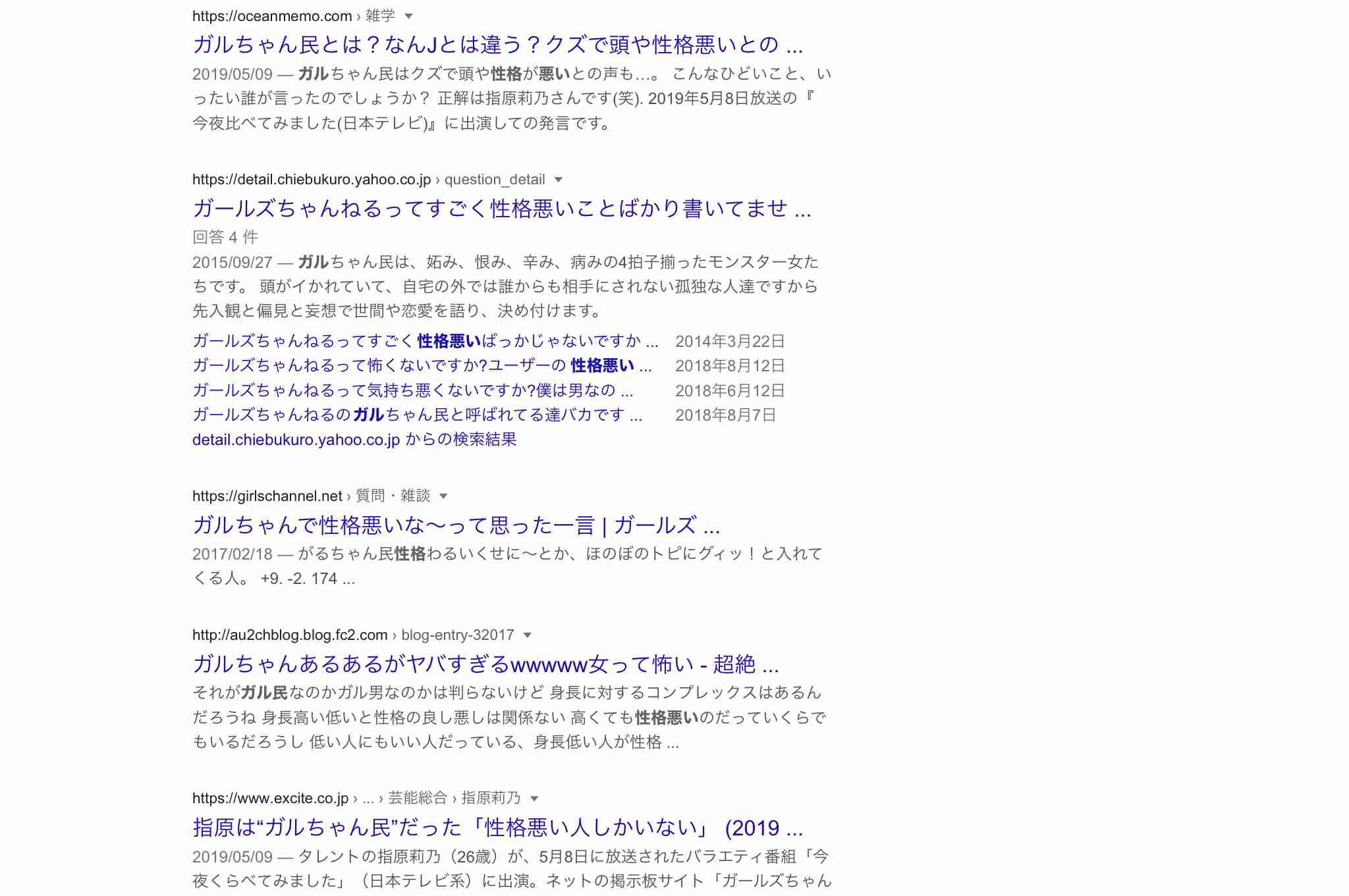Click the https://girlschannel.net URL text
Image resolution: width=1349 pixels, height=896 pixels.
(267, 496)
